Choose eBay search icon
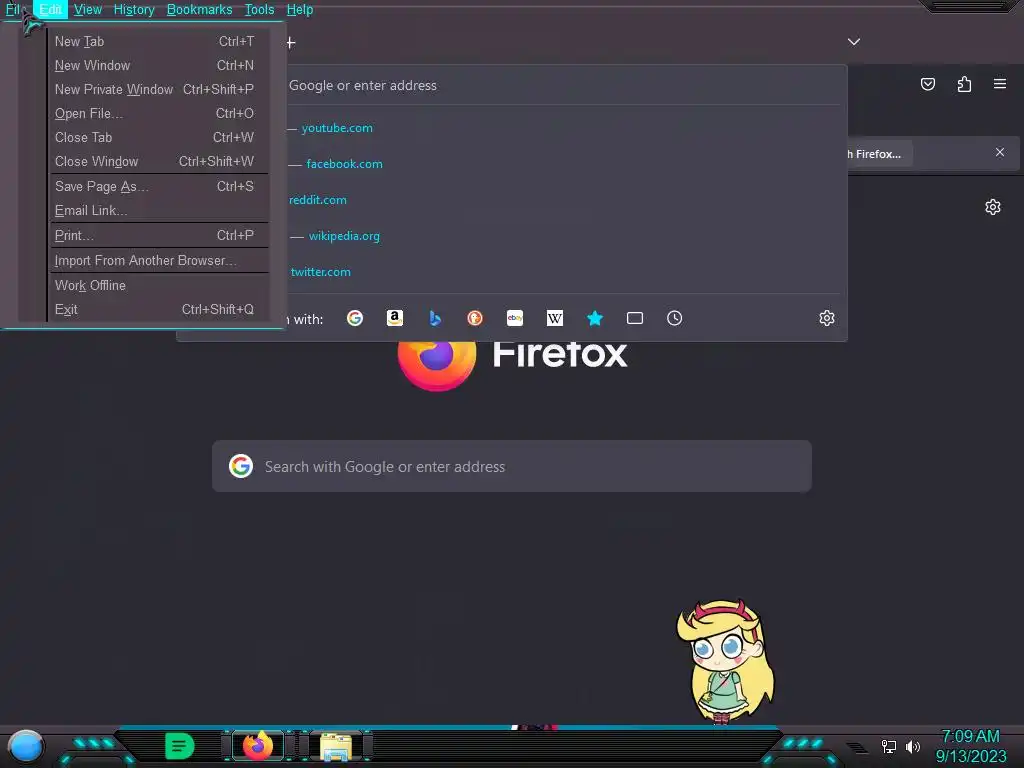This screenshot has height=768, width=1024. pyautogui.click(x=515, y=318)
